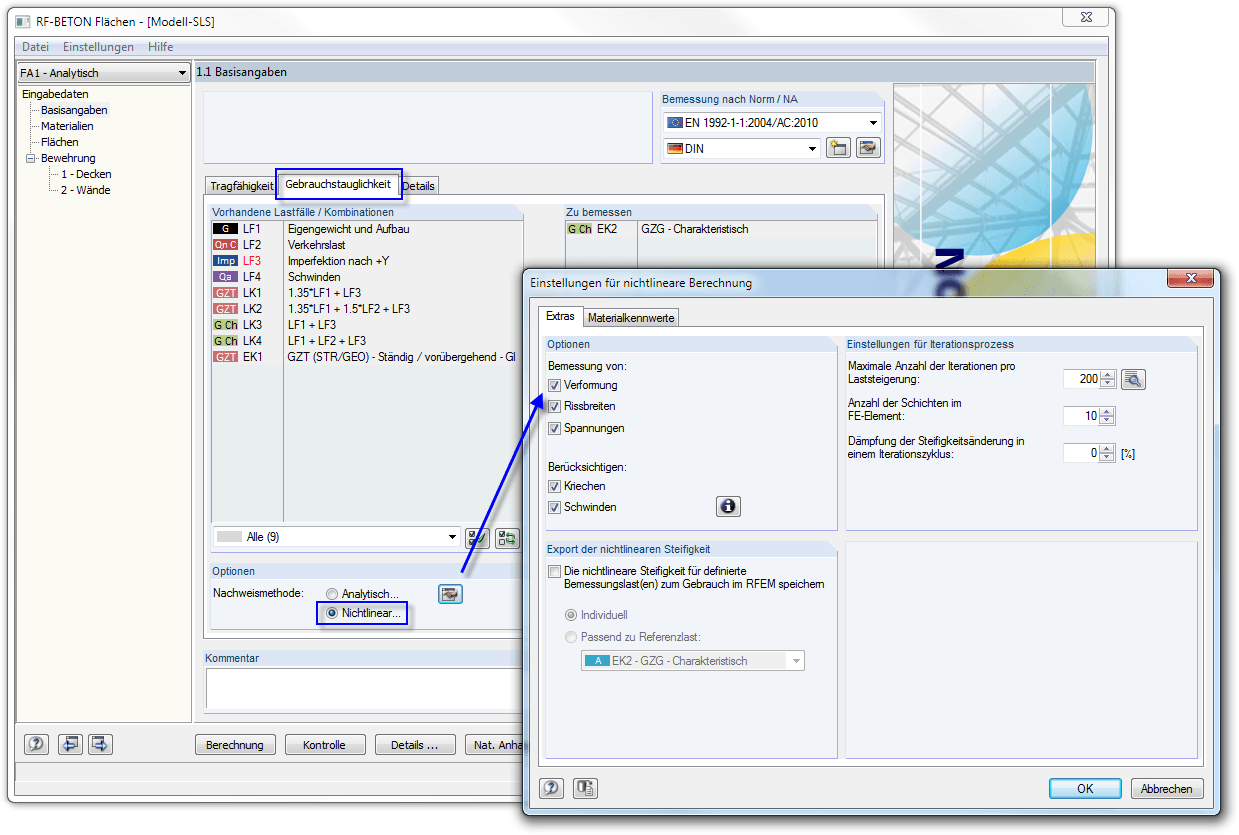Select LK4 LF1 + LF2 + LF3 row
The width and height of the screenshot is (1239, 835).
[367, 341]
